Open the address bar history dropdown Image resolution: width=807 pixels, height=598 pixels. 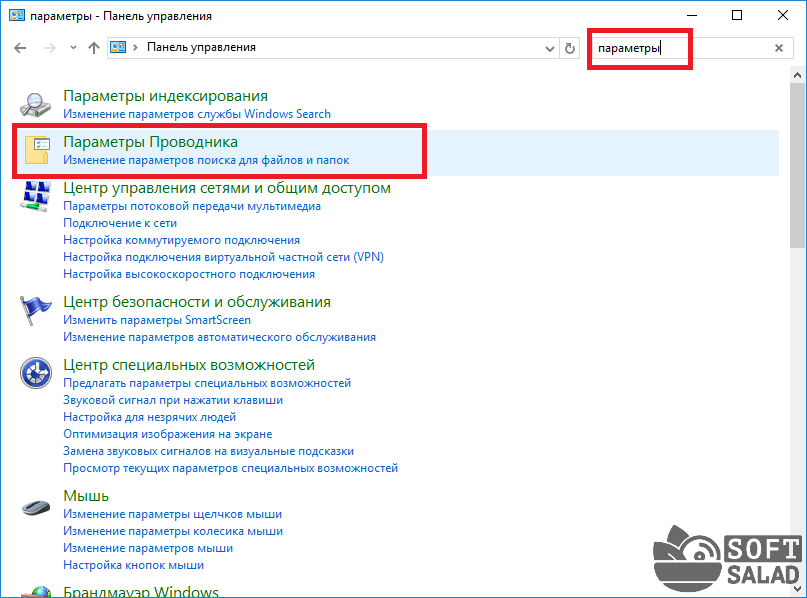(550, 48)
